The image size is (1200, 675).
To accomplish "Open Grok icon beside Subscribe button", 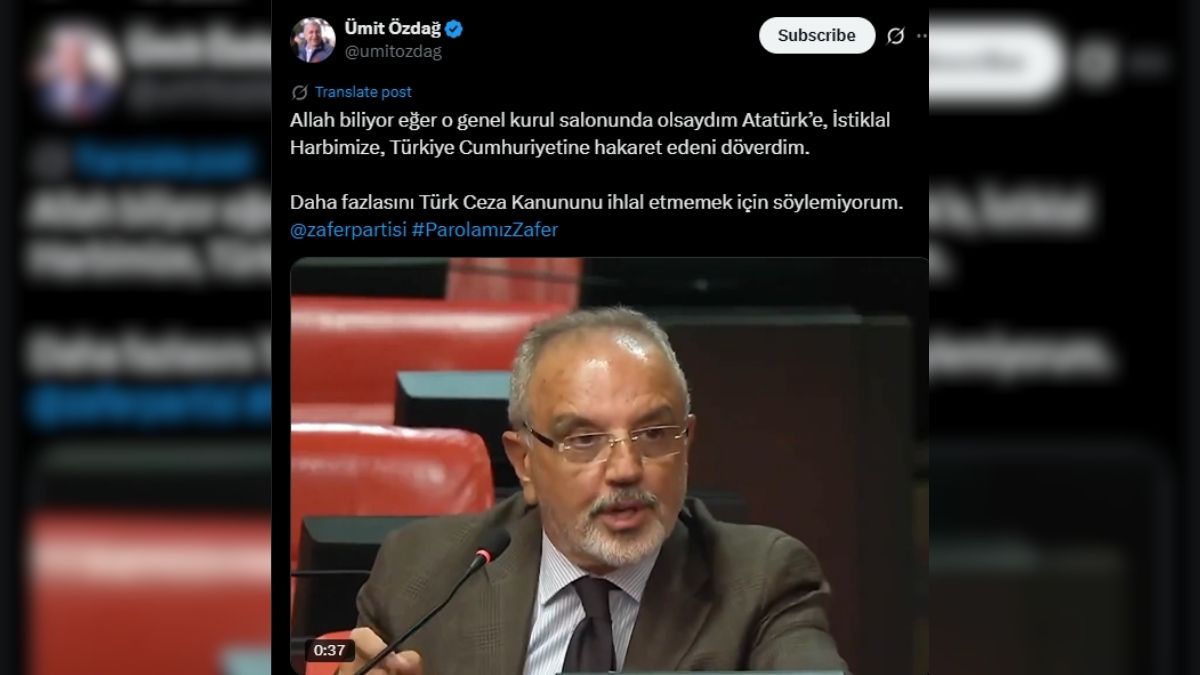I will point(896,35).
